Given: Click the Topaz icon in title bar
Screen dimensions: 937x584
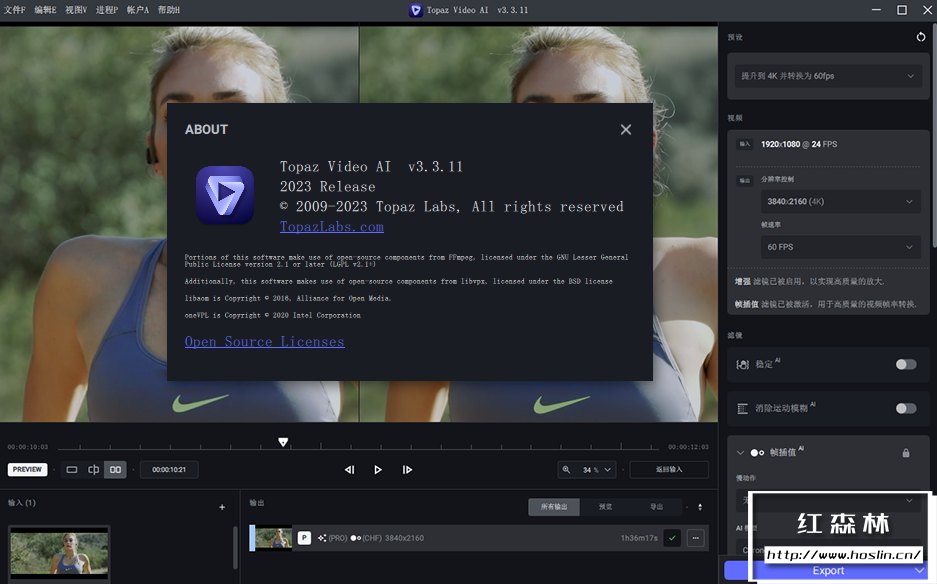Looking at the screenshot, I should 415,10.
